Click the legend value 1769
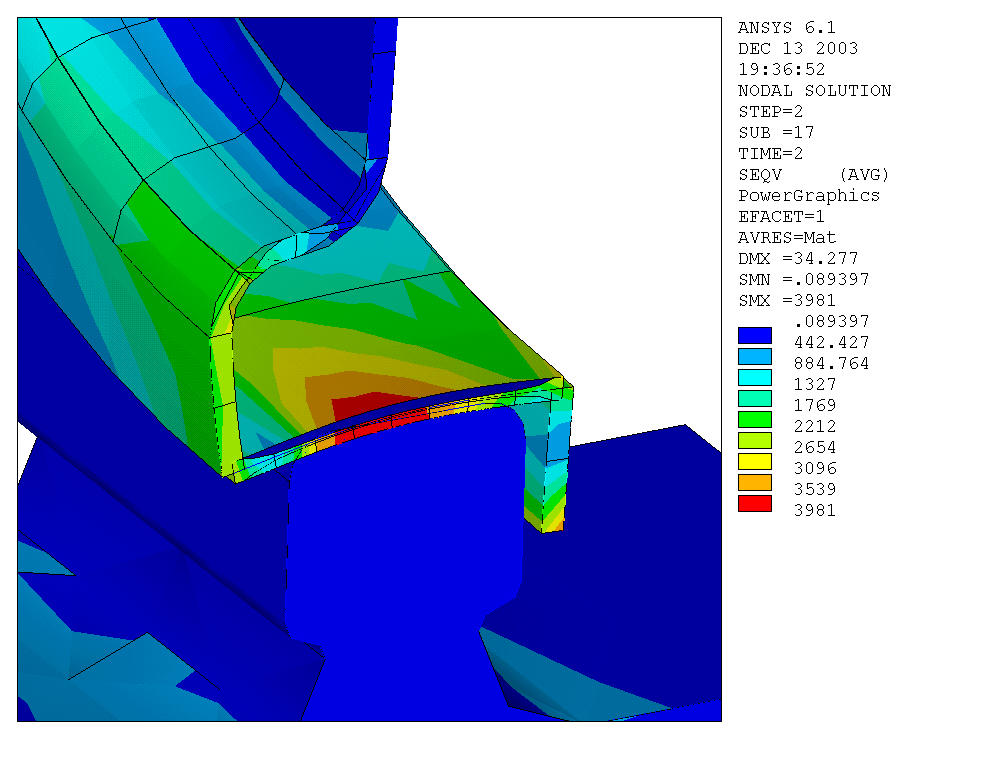The image size is (985, 783). [x=815, y=405]
